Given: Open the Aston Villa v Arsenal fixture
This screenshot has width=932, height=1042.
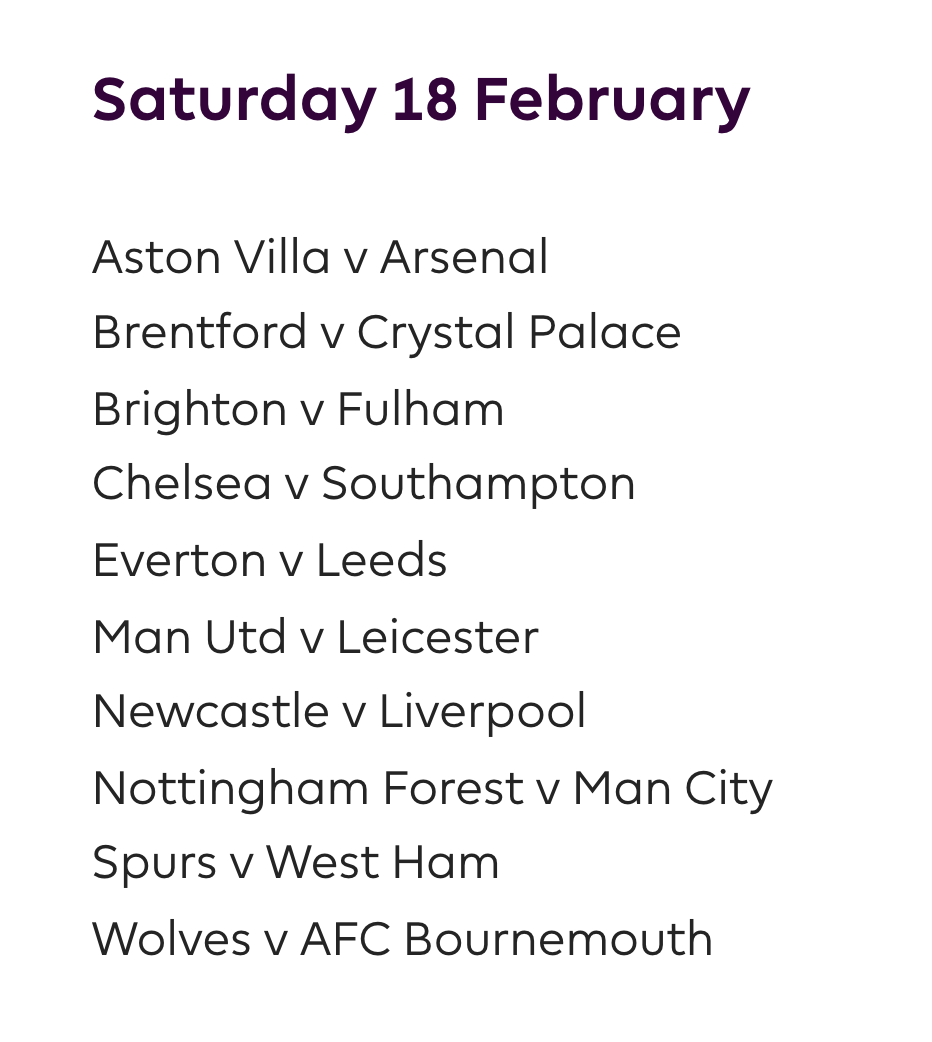Looking at the screenshot, I should (320, 257).
